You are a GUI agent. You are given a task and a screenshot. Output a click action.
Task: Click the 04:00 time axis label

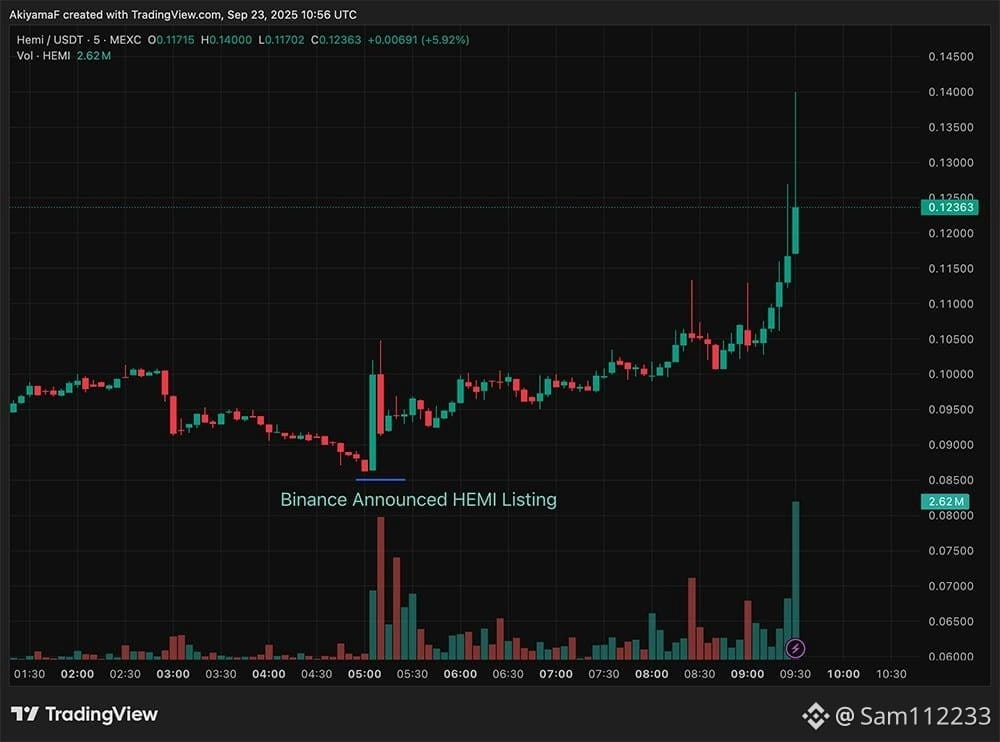tap(268, 674)
